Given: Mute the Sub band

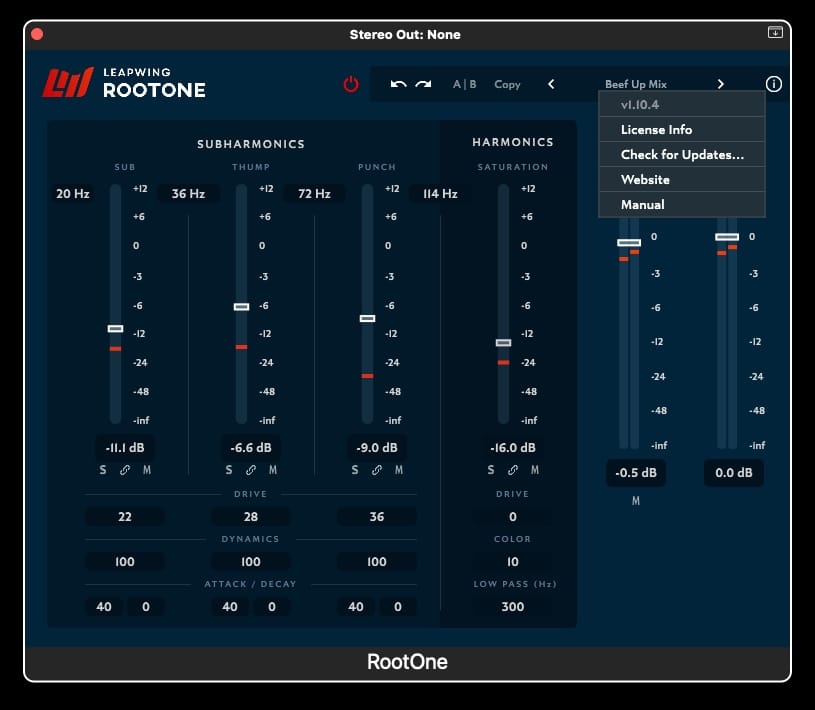Looking at the screenshot, I should 147,470.
